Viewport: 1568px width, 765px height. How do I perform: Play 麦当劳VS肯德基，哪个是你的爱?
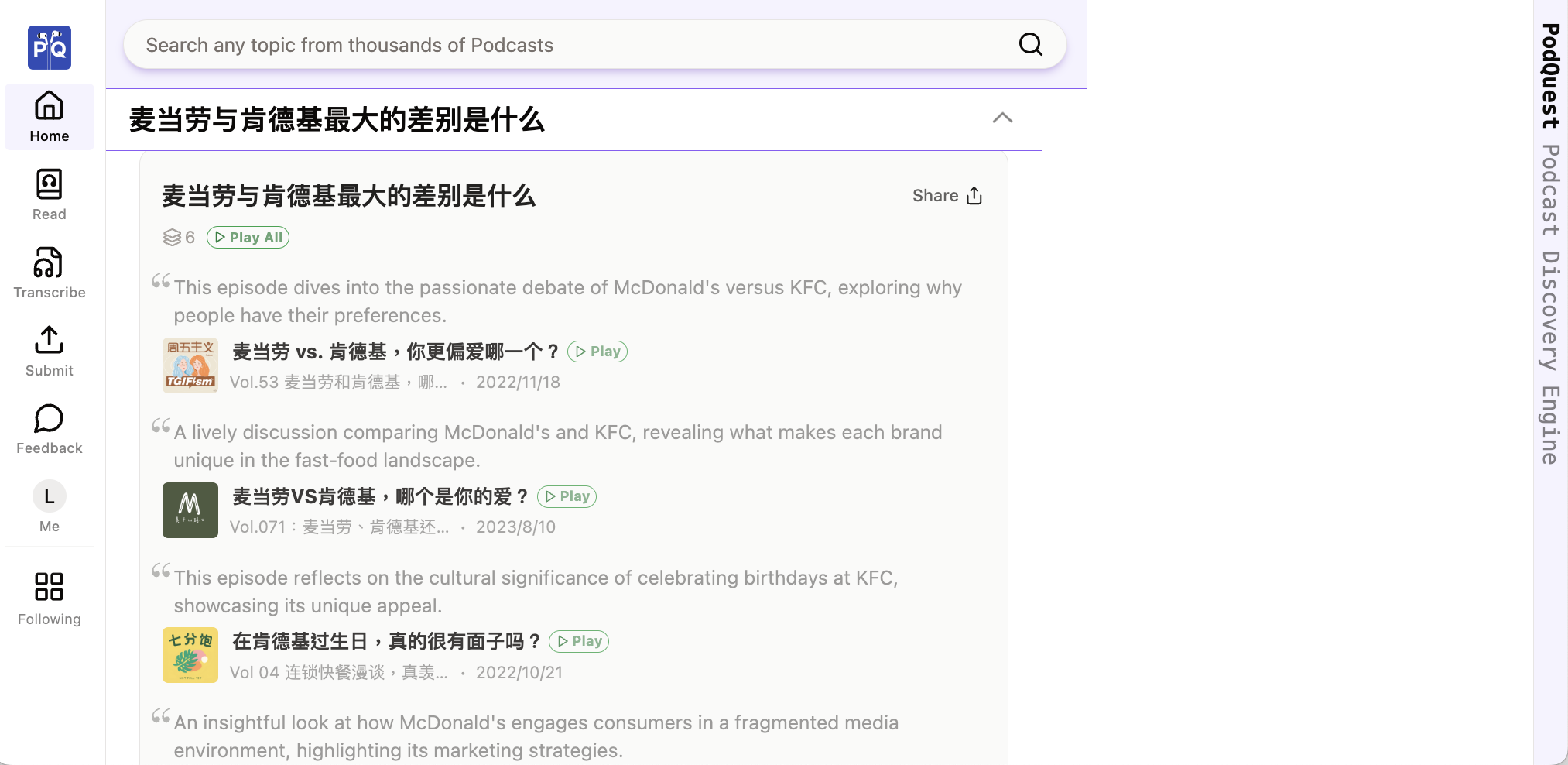[x=567, y=496]
